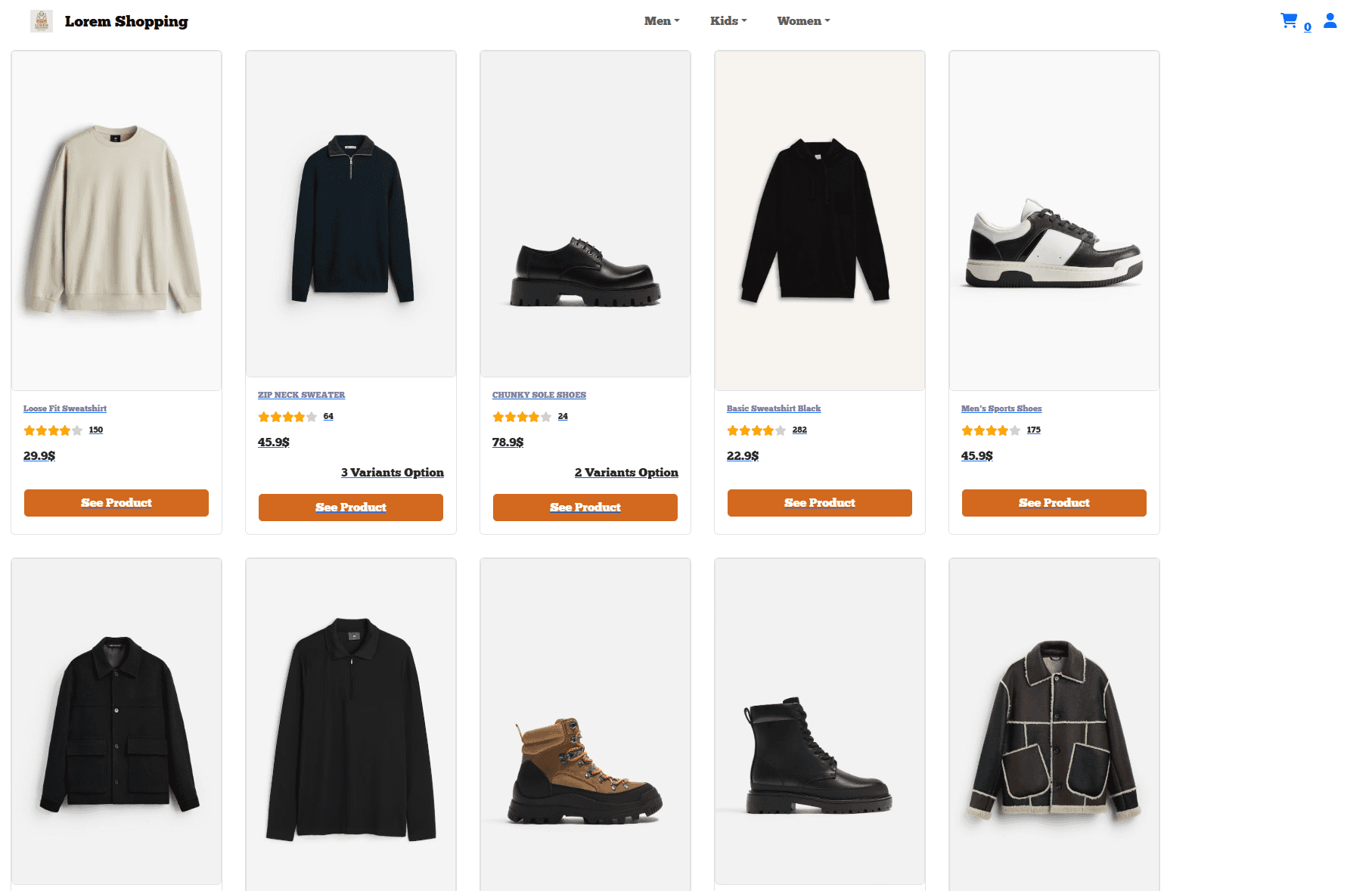Click the cart item count badge
Screen dimensions: 1372x891
pos(1306,27)
